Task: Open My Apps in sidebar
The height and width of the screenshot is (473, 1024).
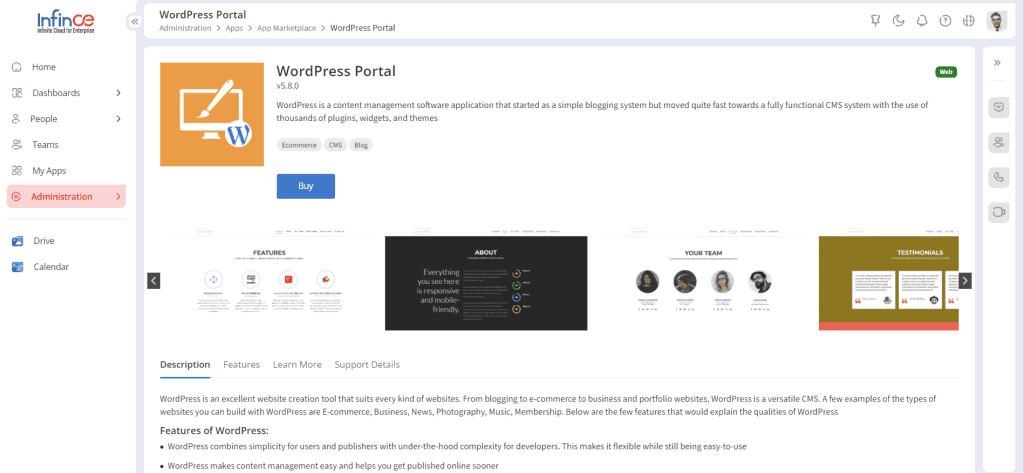Action: click(x=49, y=171)
